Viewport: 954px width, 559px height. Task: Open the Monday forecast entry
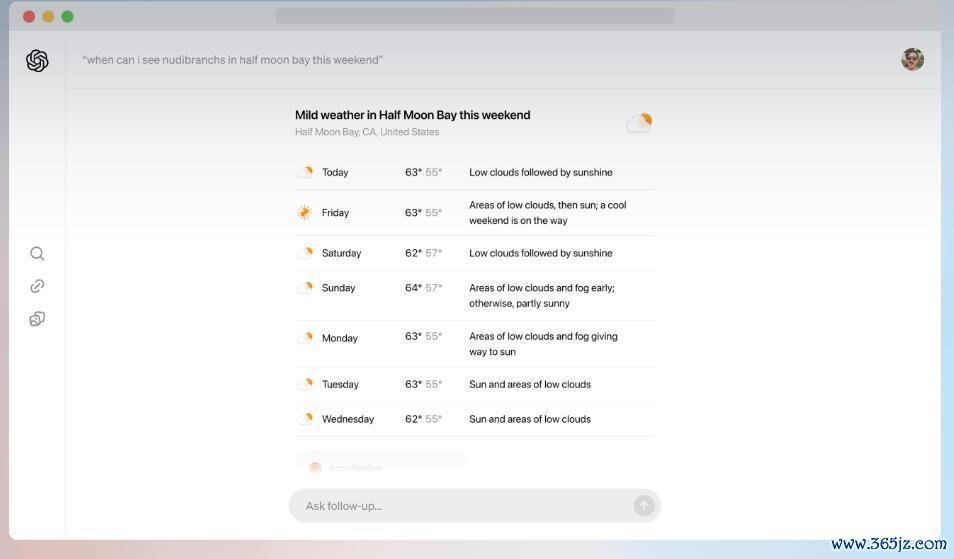pyautogui.click(x=475, y=344)
